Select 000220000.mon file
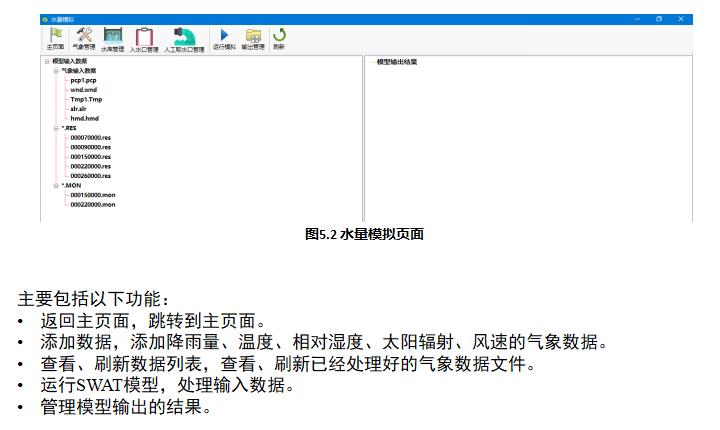720x430 pixels. [93, 205]
